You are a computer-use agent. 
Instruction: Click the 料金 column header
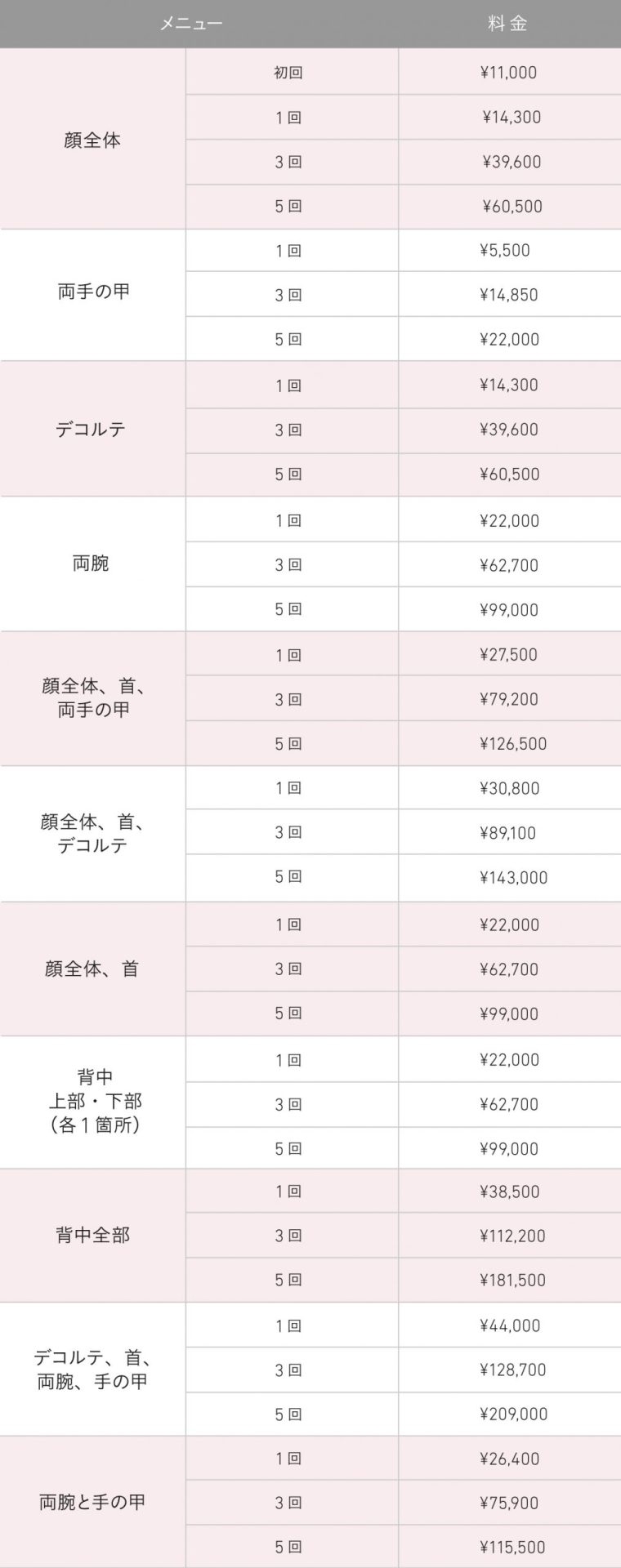coord(507,24)
